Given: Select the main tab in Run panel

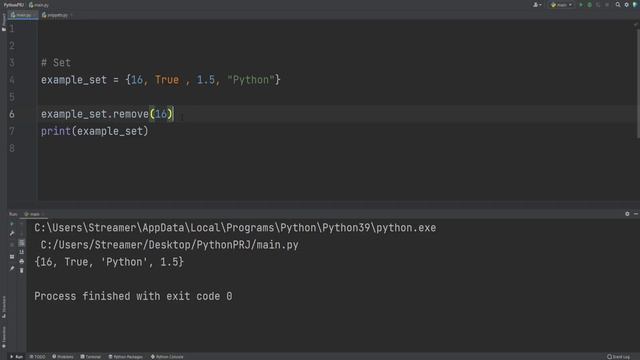Looking at the screenshot, I should point(33,214).
